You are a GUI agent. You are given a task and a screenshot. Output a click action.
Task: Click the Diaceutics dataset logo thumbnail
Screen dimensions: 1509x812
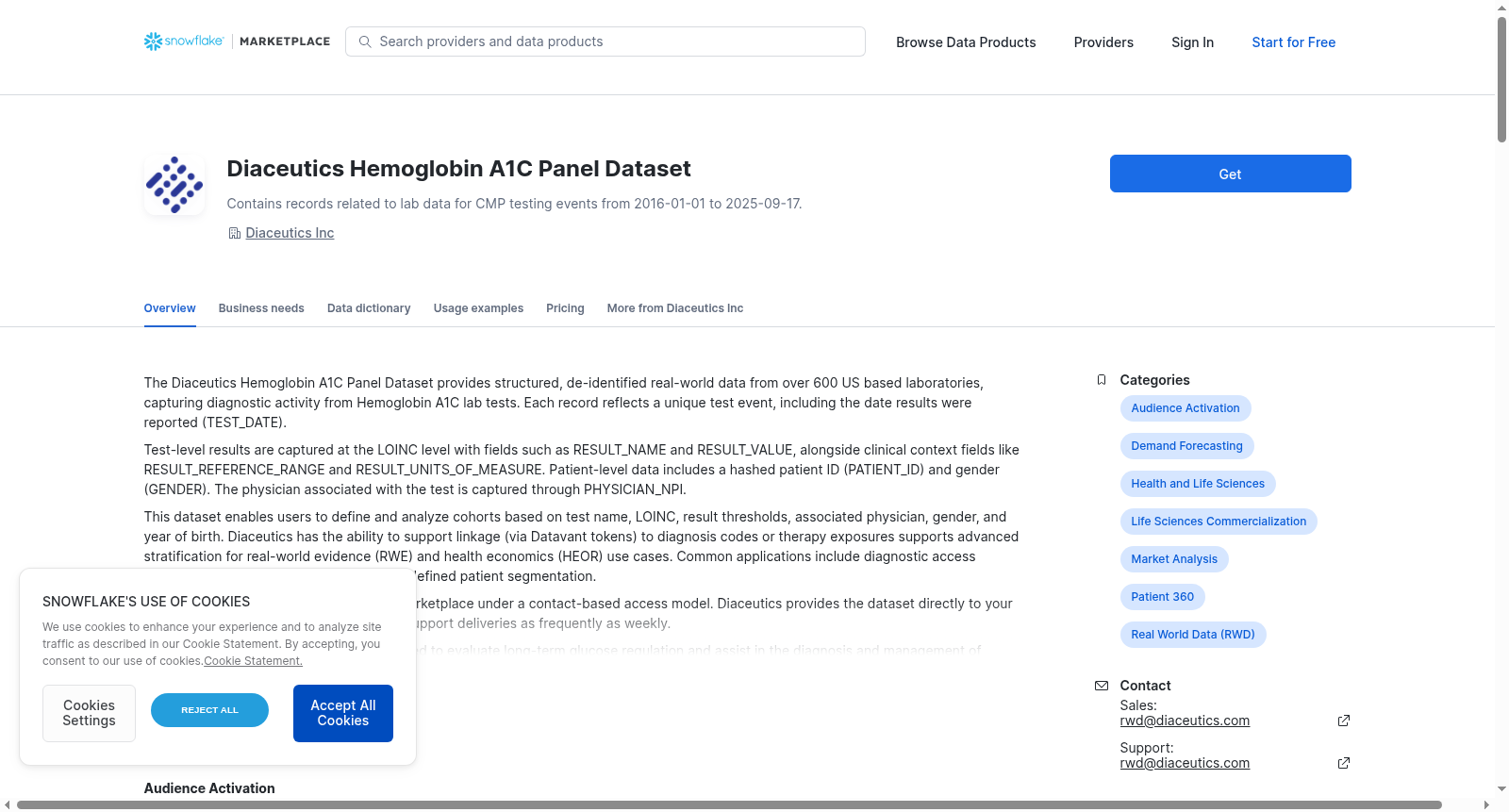(174, 185)
